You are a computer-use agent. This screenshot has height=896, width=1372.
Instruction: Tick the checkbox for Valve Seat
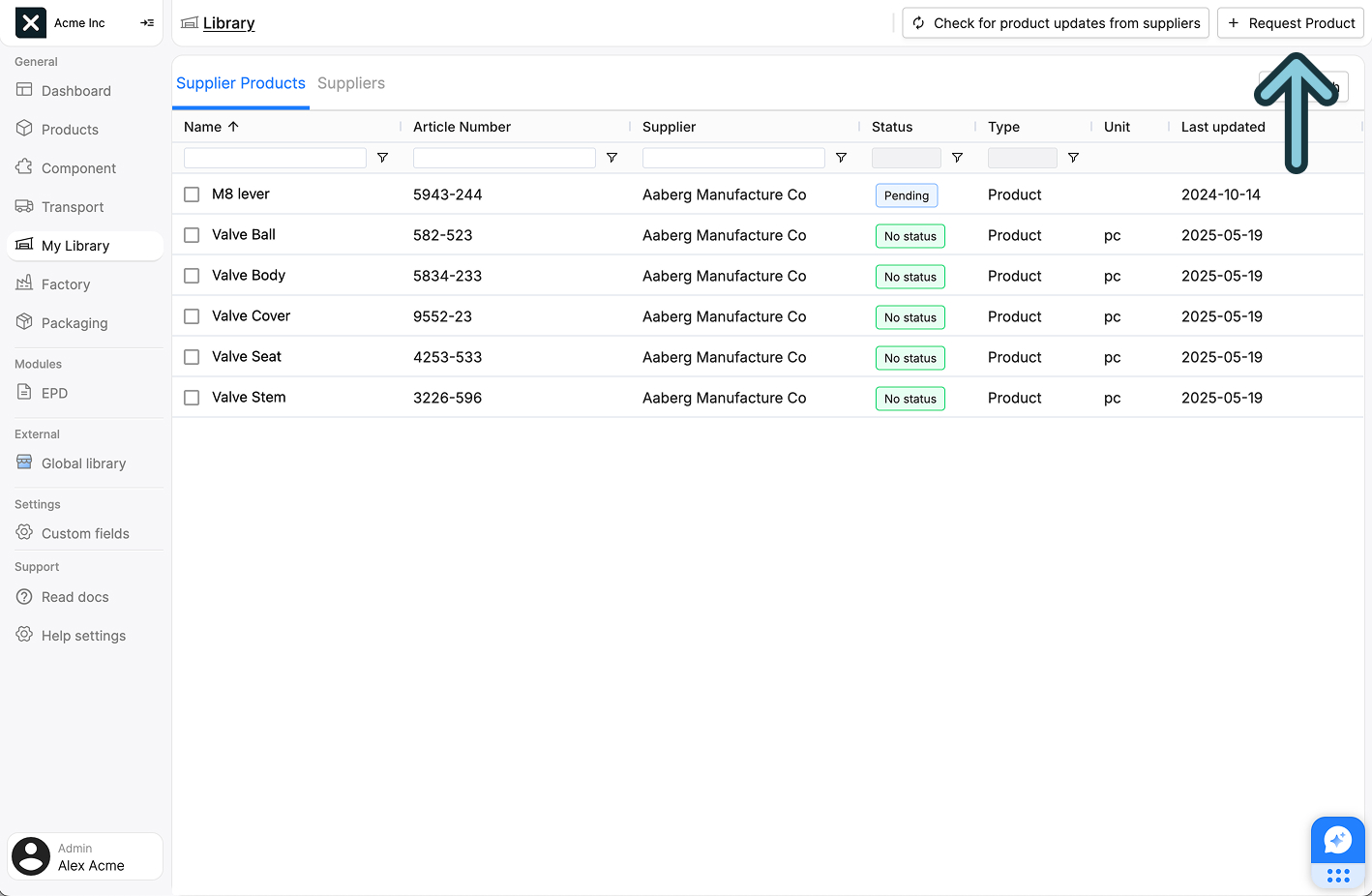[x=191, y=356]
